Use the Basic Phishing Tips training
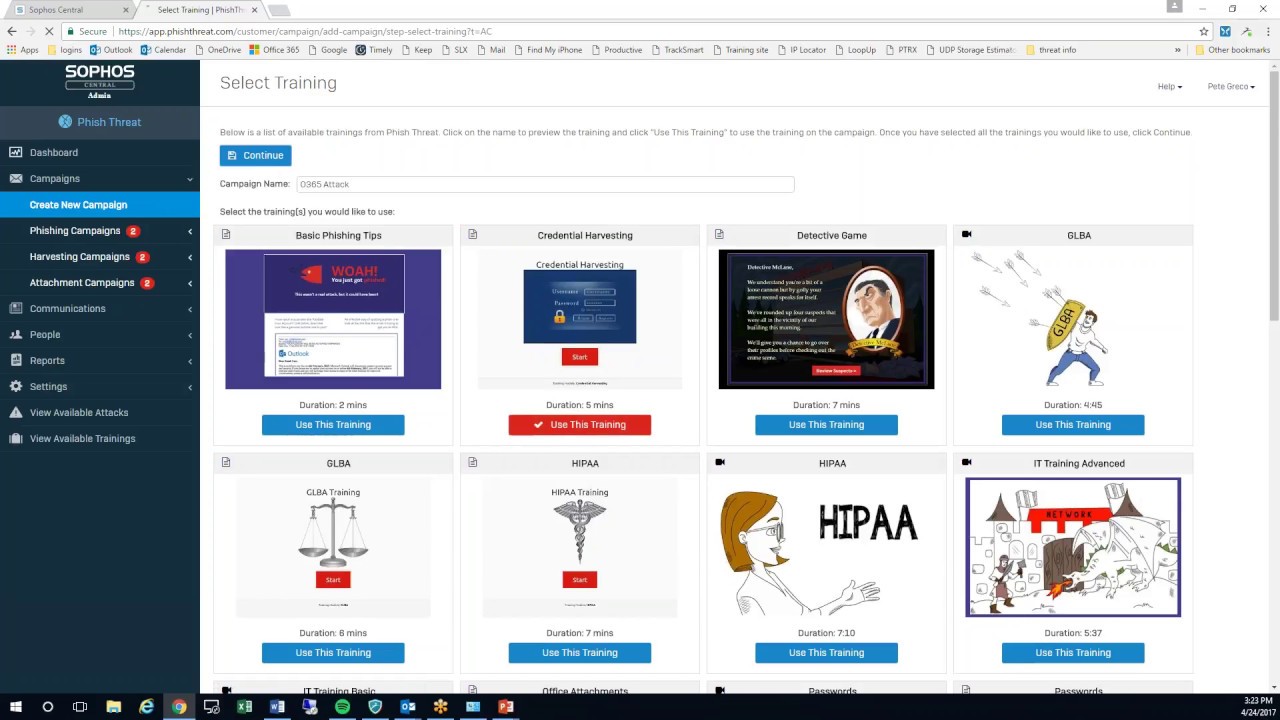Screen dimensions: 1280x720 pyautogui.click(x=333, y=425)
